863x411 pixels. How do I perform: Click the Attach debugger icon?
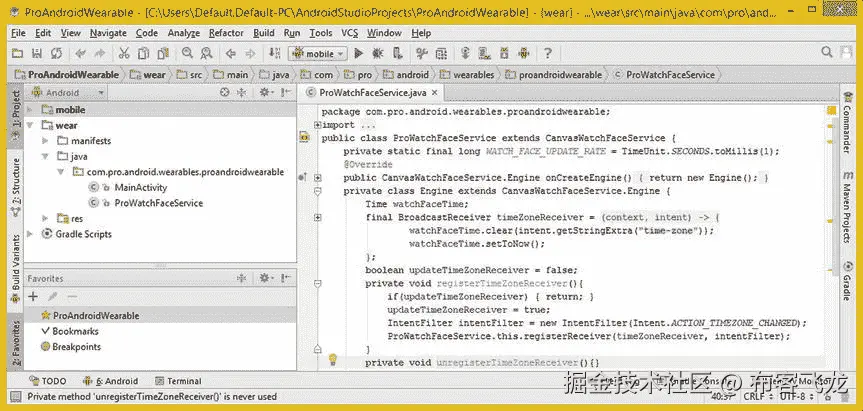click(397, 53)
